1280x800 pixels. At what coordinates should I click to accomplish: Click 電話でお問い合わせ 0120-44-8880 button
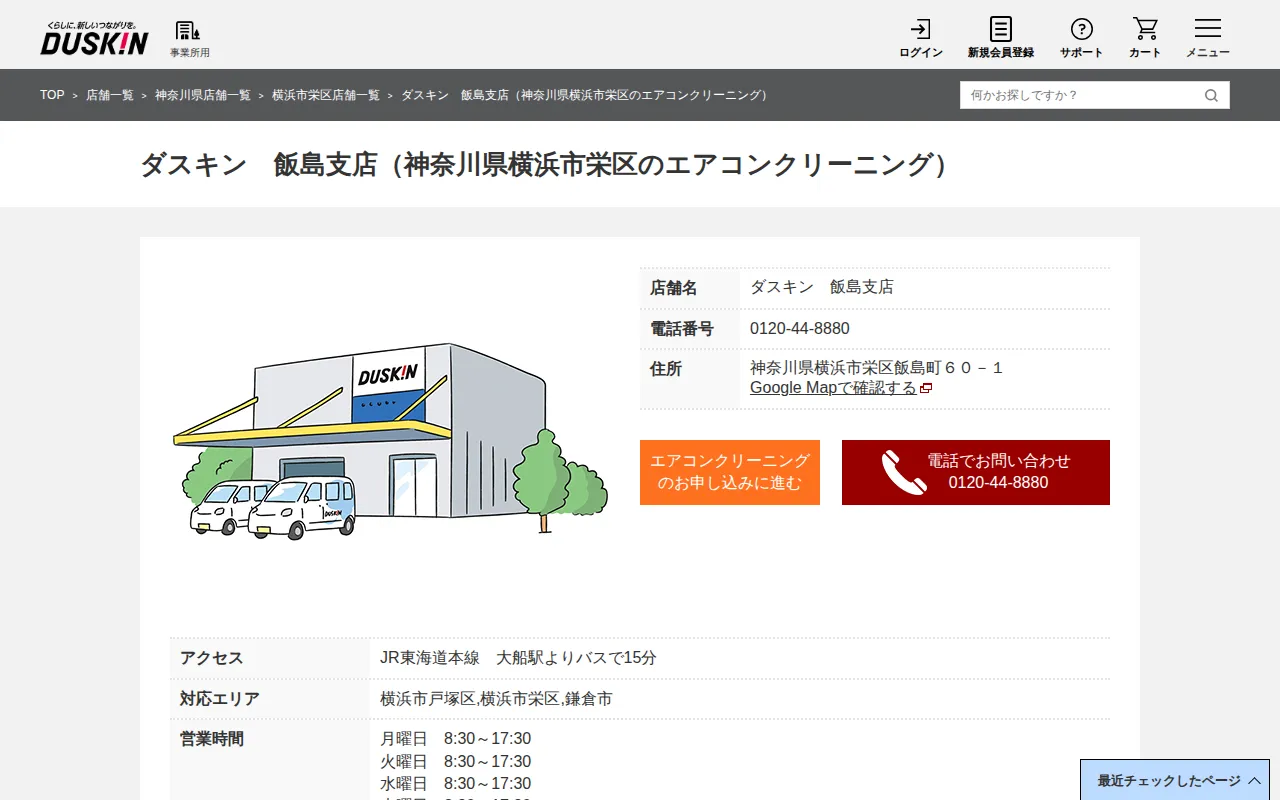(x=976, y=472)
